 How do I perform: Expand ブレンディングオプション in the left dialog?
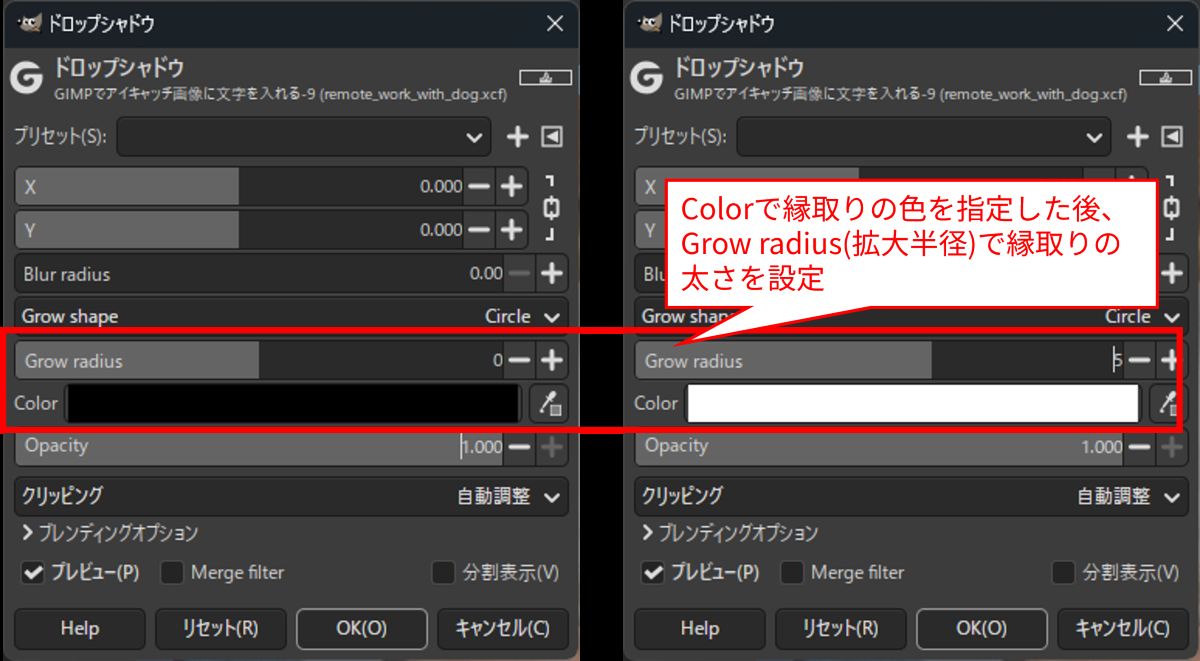[110, 533]
